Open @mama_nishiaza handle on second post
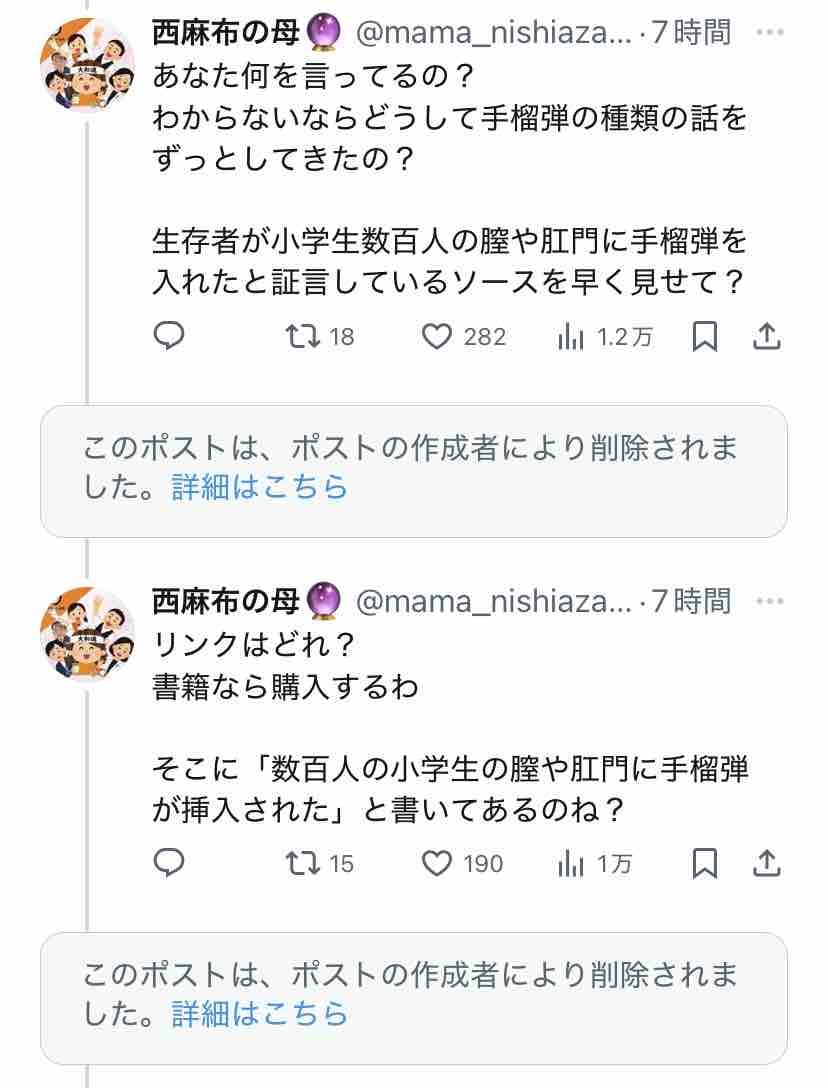The image size is (828, 1088). click(x=493, y=601)
